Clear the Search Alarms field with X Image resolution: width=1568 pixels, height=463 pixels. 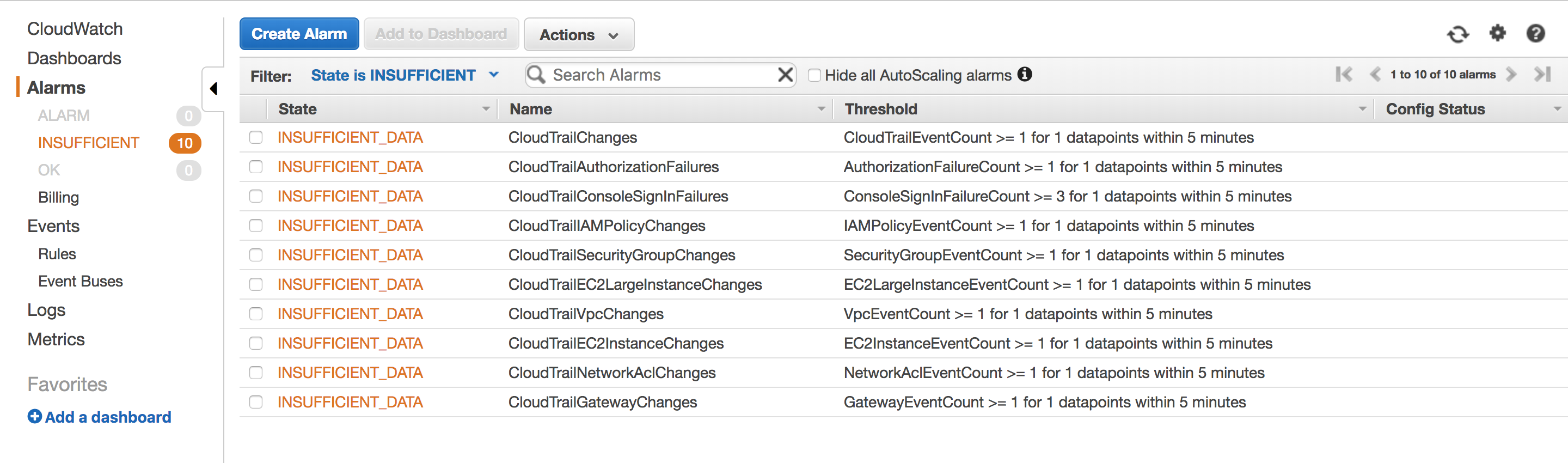(785, 75)
